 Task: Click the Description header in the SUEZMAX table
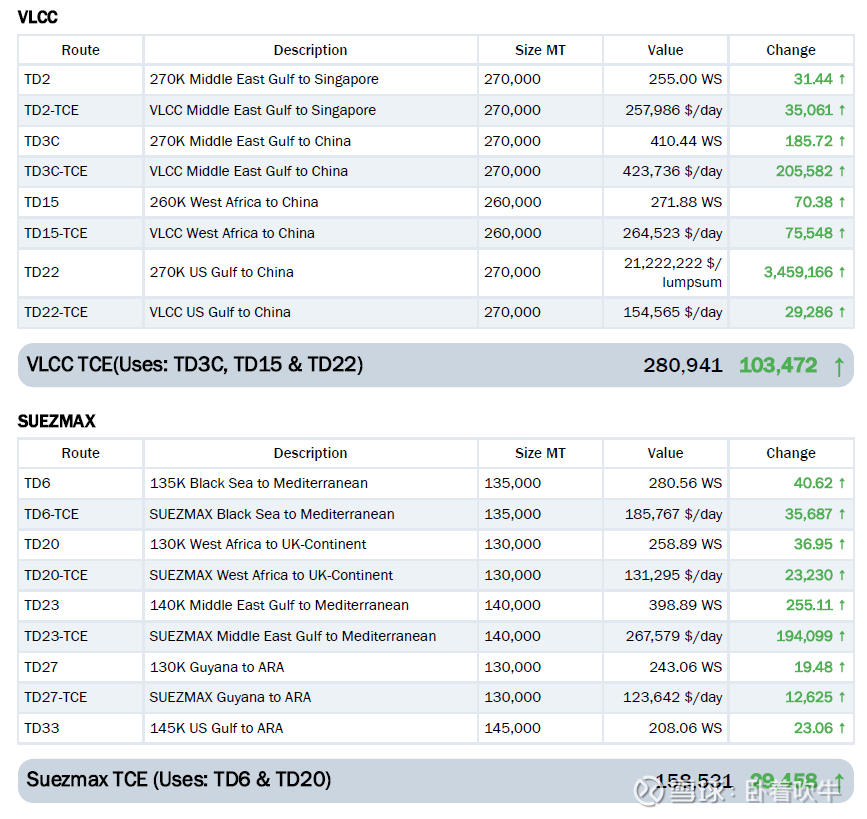[x=310, y=453]
